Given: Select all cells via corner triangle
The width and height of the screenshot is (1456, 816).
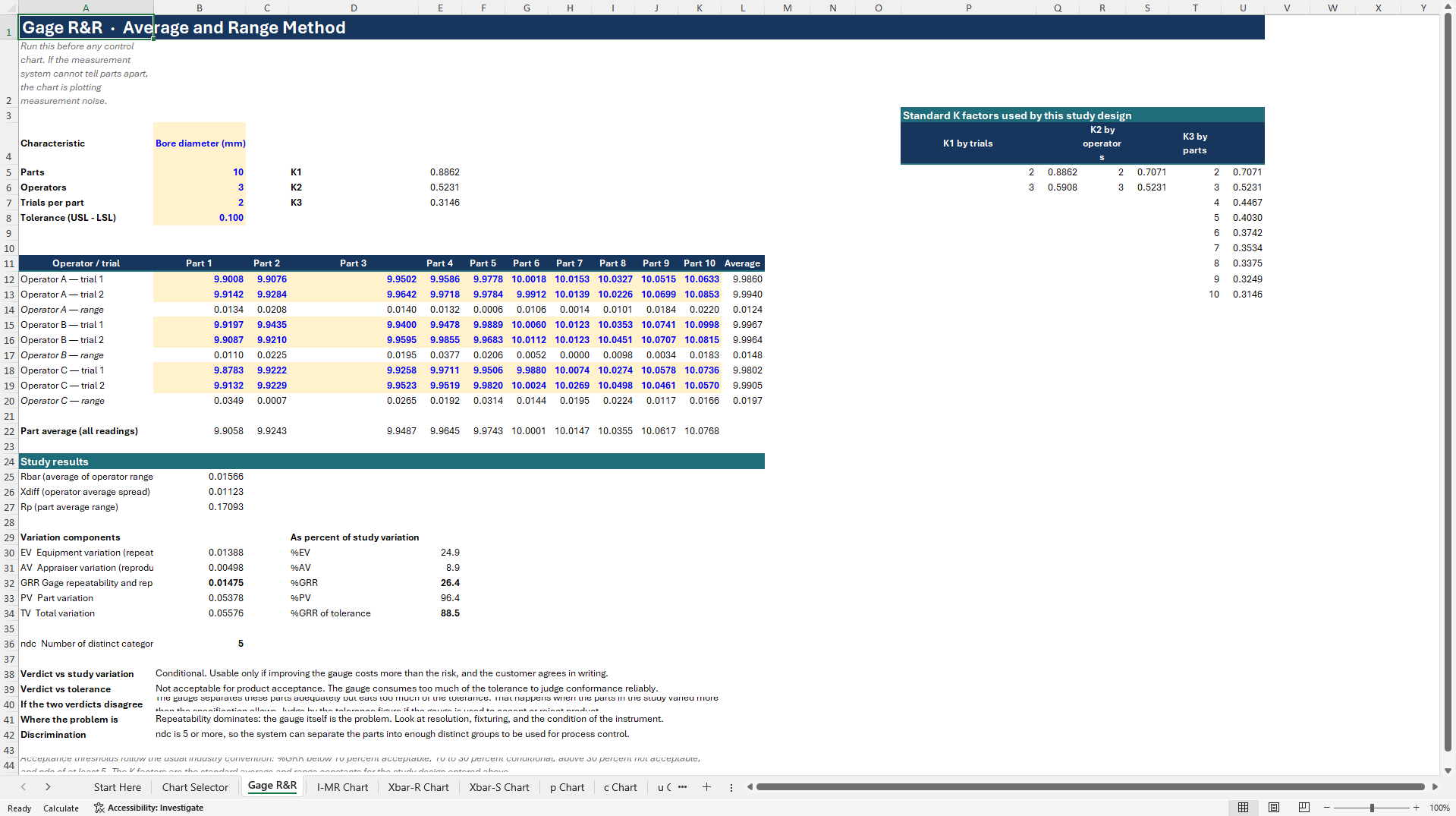Looking at the screenshot, I should [9, 8].
